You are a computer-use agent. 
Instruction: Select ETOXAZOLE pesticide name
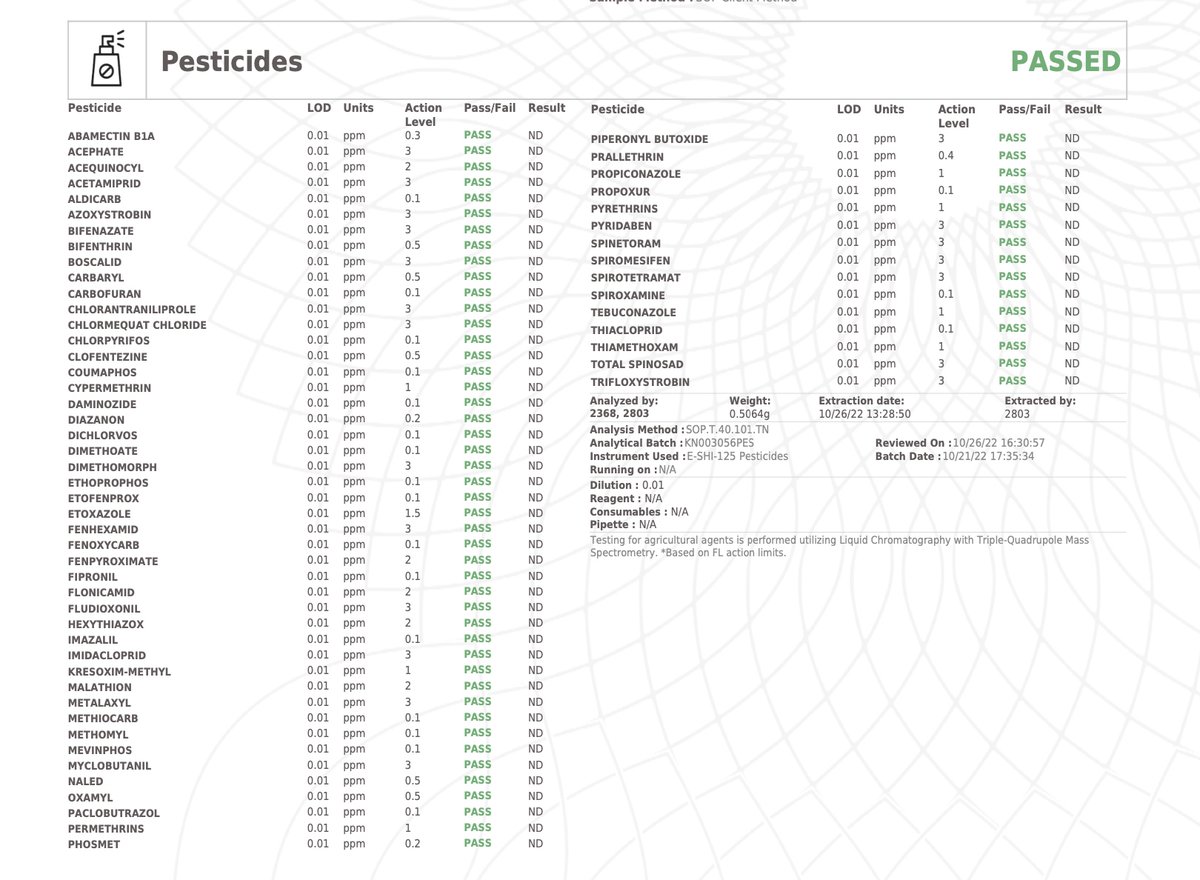click(x=101, y=514)
